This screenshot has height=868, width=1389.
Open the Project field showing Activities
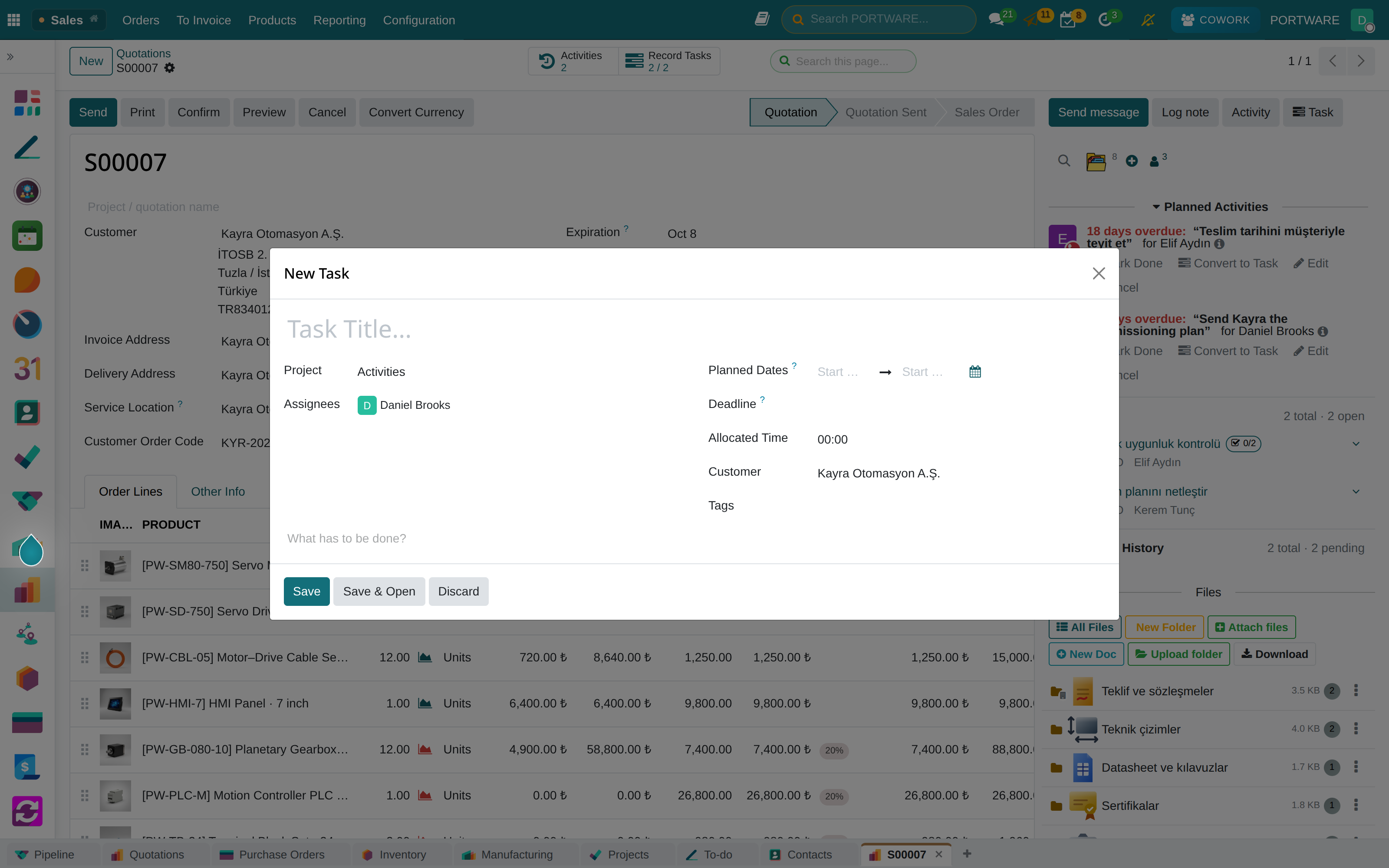pos(517,372)
